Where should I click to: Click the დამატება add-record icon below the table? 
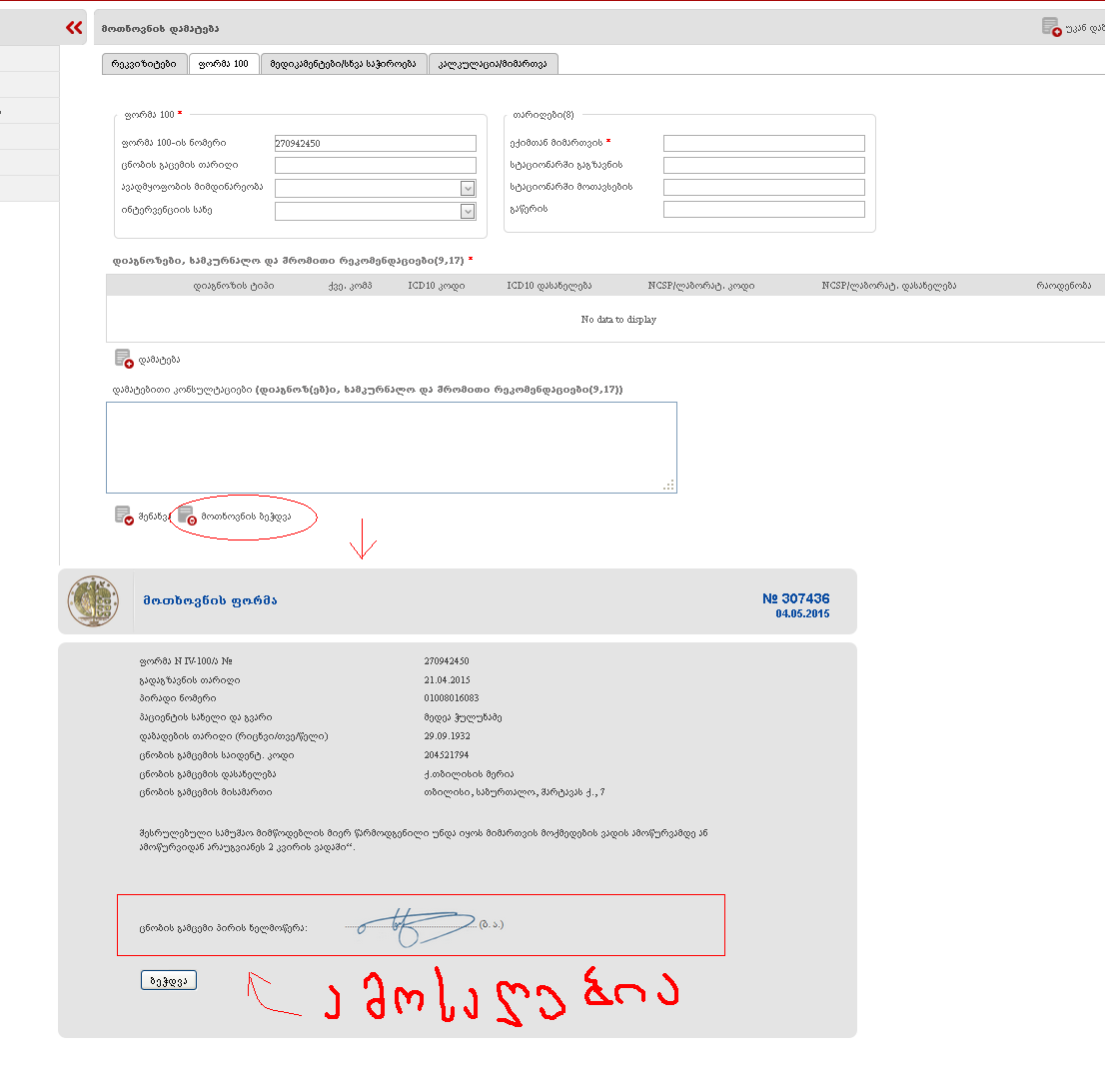pos(124,359)
